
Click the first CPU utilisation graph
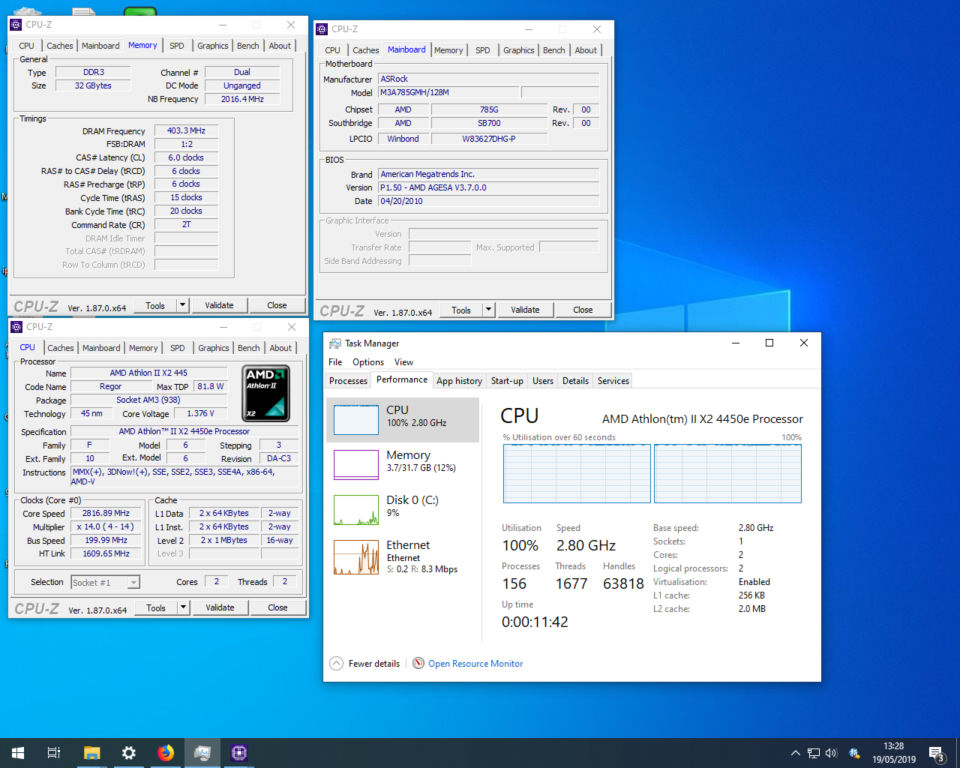click(x=577, y=473)
